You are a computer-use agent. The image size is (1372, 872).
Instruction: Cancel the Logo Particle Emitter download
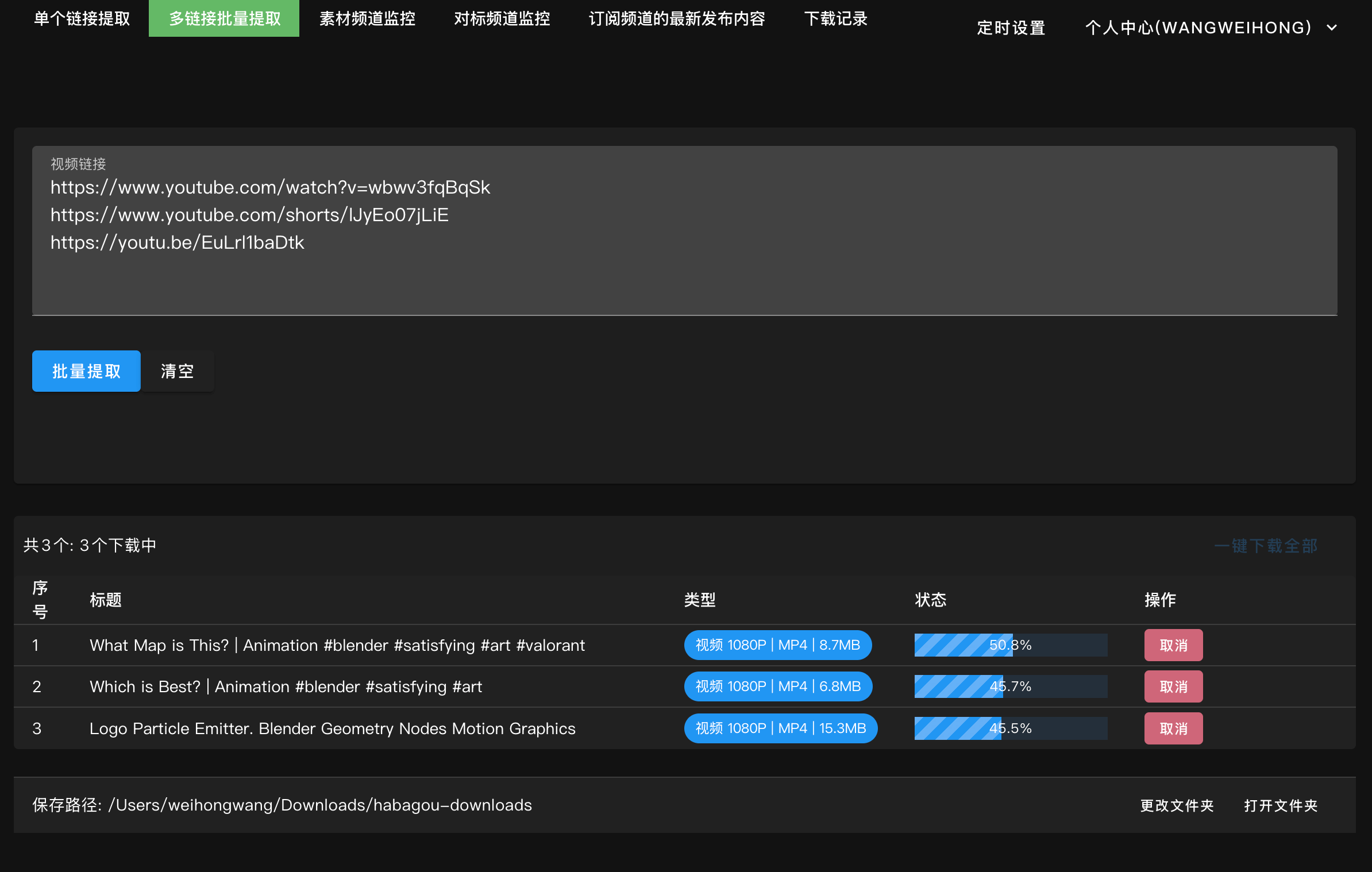(1173, 728)
